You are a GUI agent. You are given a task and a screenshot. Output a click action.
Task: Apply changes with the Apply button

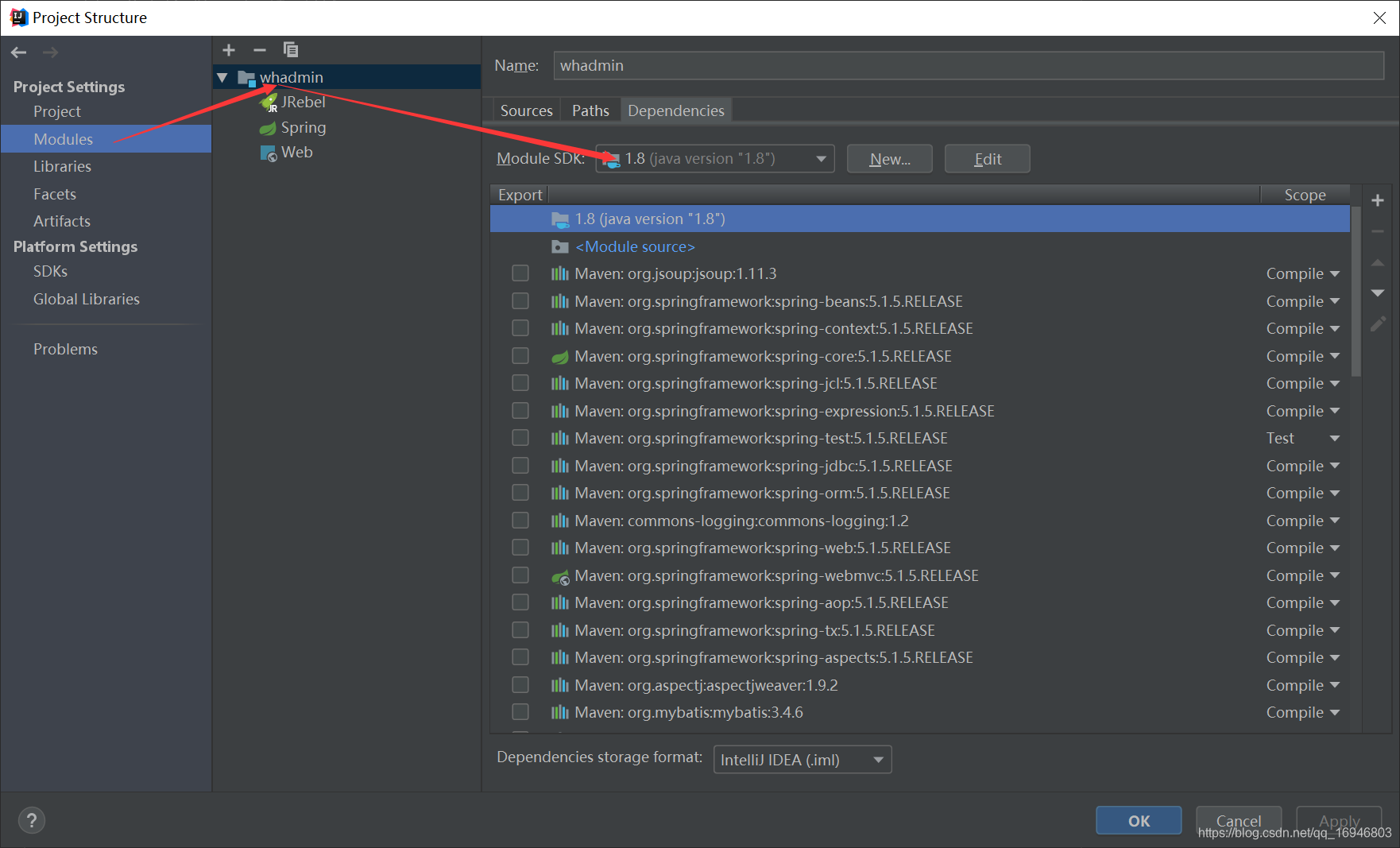(x=1339, y=820)
